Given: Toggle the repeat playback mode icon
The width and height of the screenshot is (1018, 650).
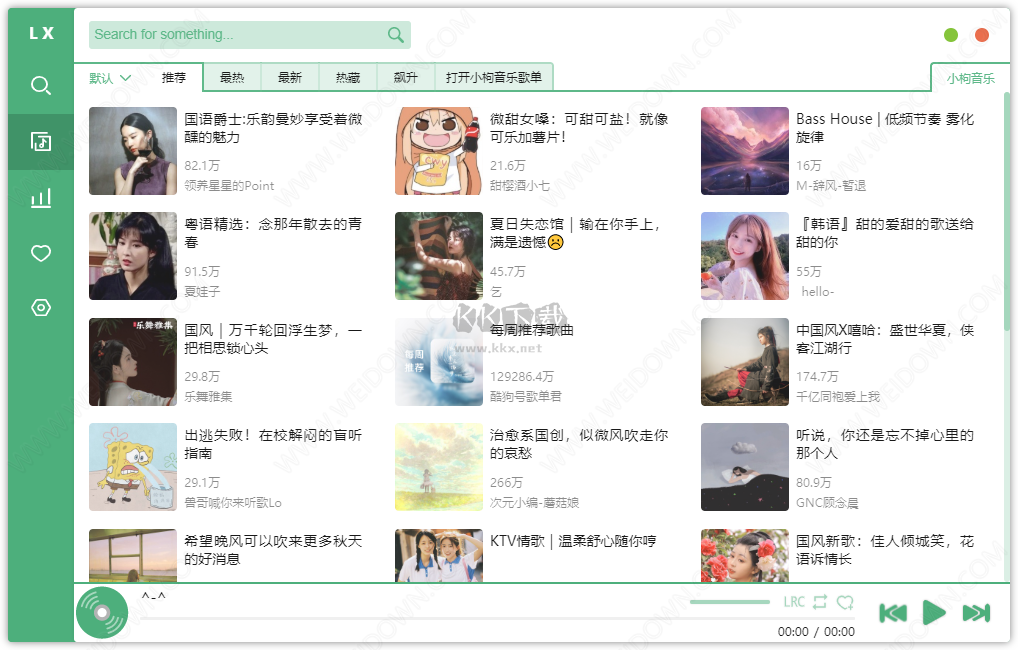Looking at the screenshot, I should (x=821, y=601).
